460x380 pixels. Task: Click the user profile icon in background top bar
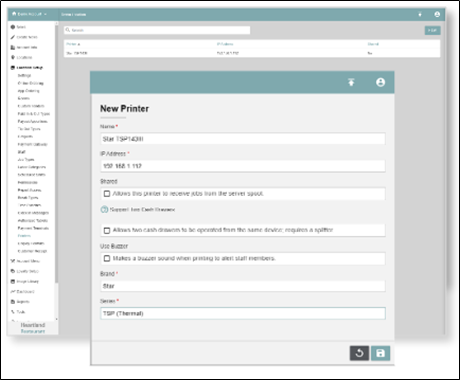(x=437, y=14)
